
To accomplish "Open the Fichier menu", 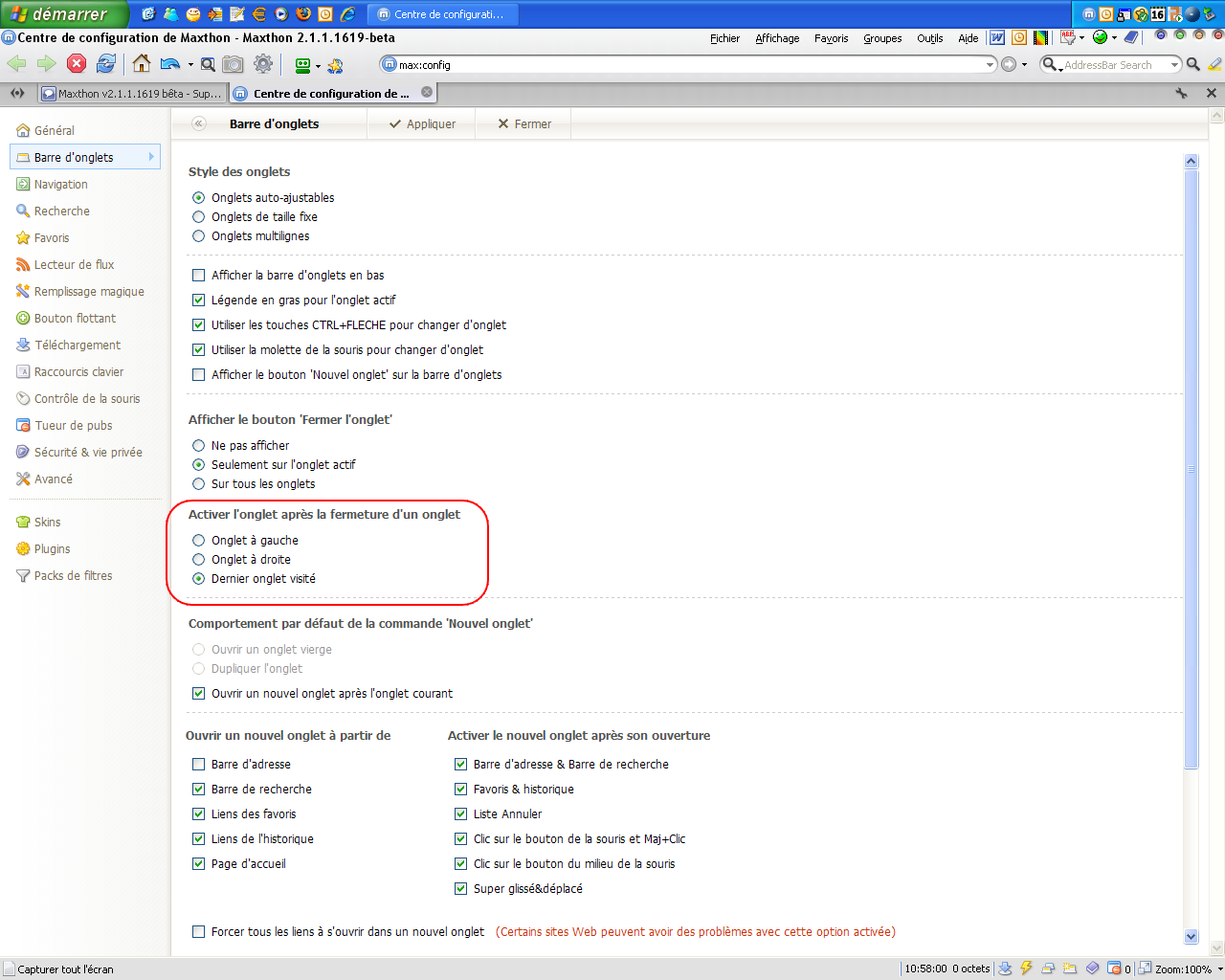I will point(724,38).
